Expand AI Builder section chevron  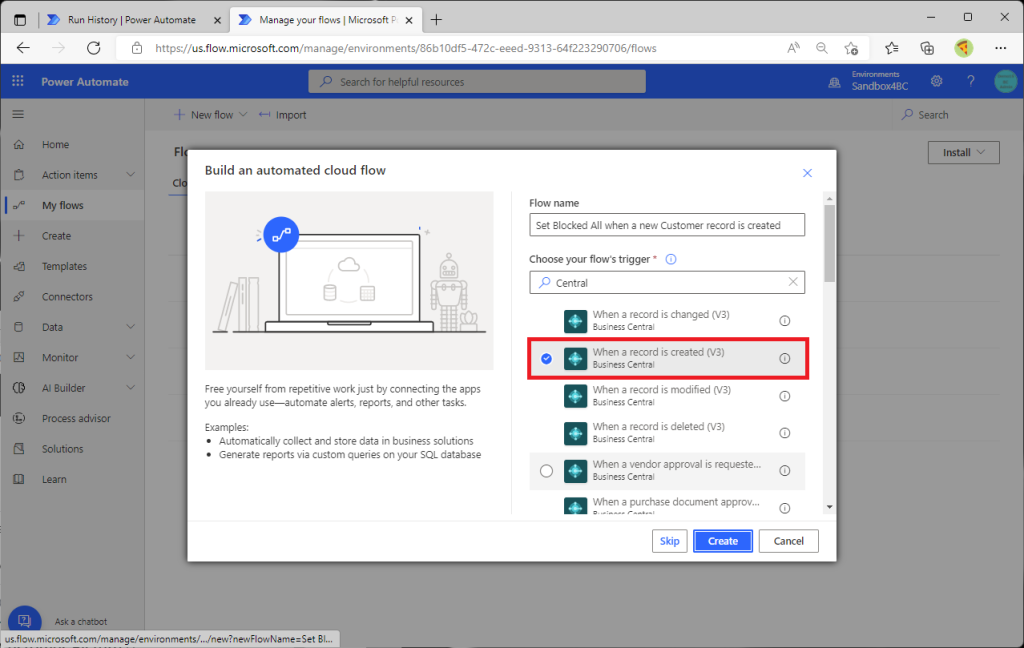(x=131, y=388)
